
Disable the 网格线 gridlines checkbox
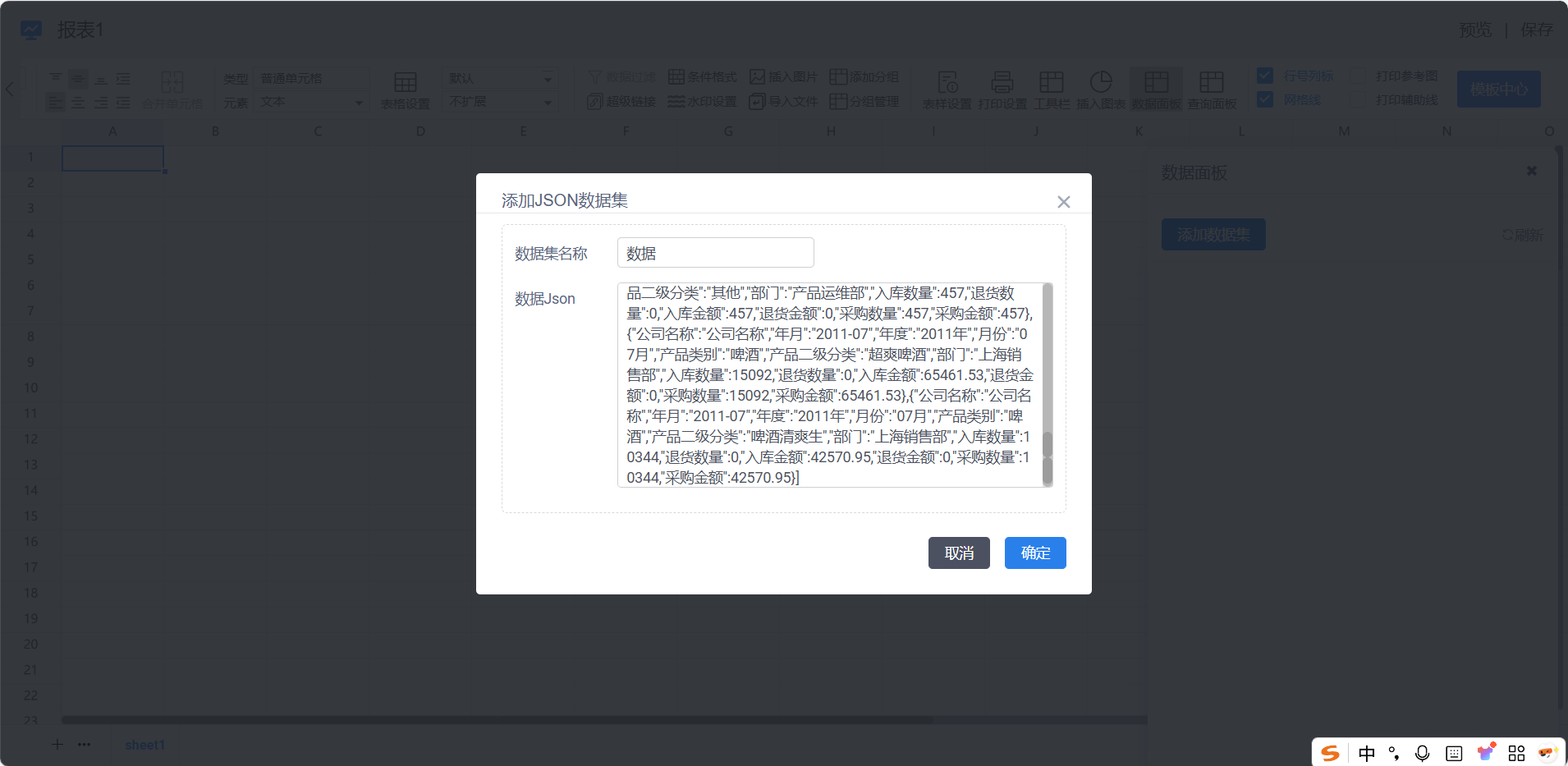(x=1265, y=99)
